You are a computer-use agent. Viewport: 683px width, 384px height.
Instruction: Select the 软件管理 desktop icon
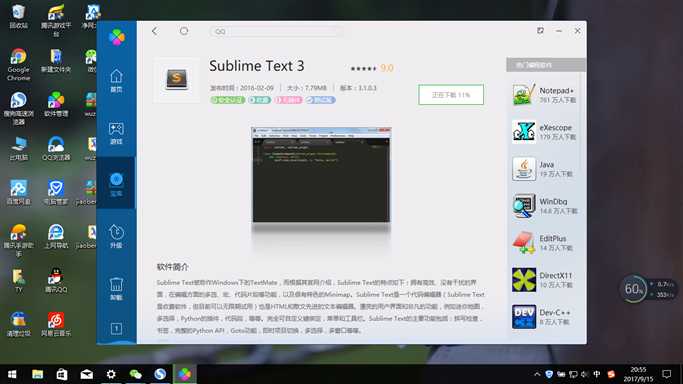56,104
